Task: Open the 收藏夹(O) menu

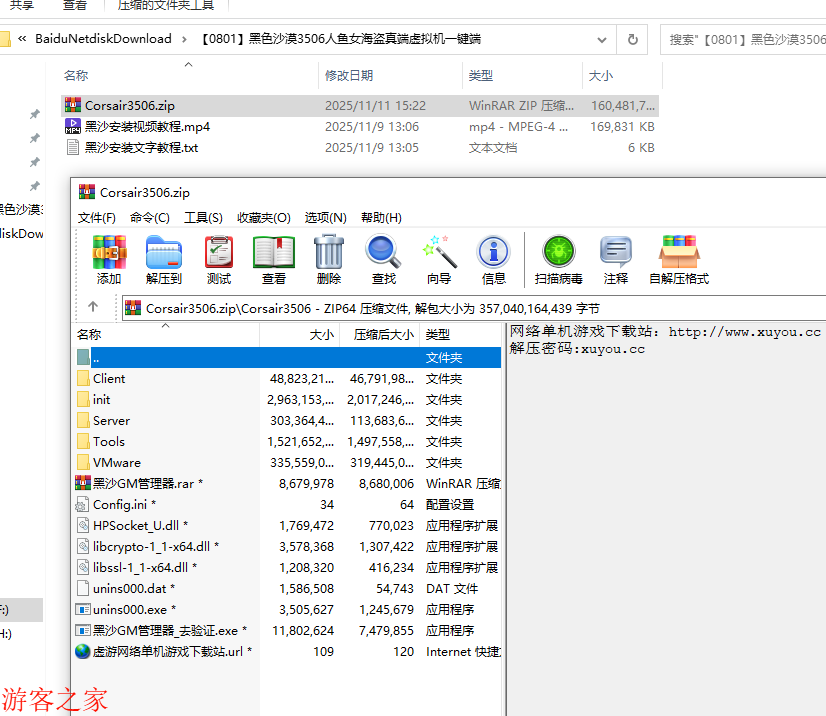Action: click(x=263, y=217)
